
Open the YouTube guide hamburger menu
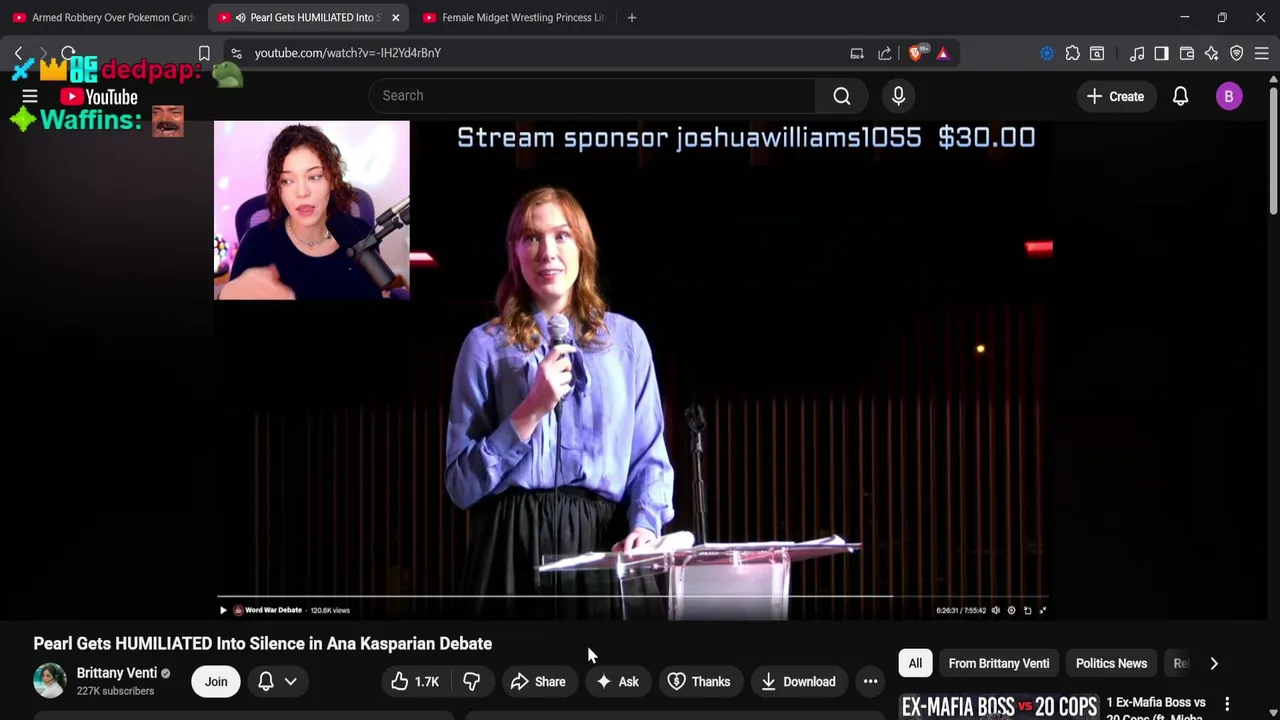pyautogui.click(x=30, y=96)
